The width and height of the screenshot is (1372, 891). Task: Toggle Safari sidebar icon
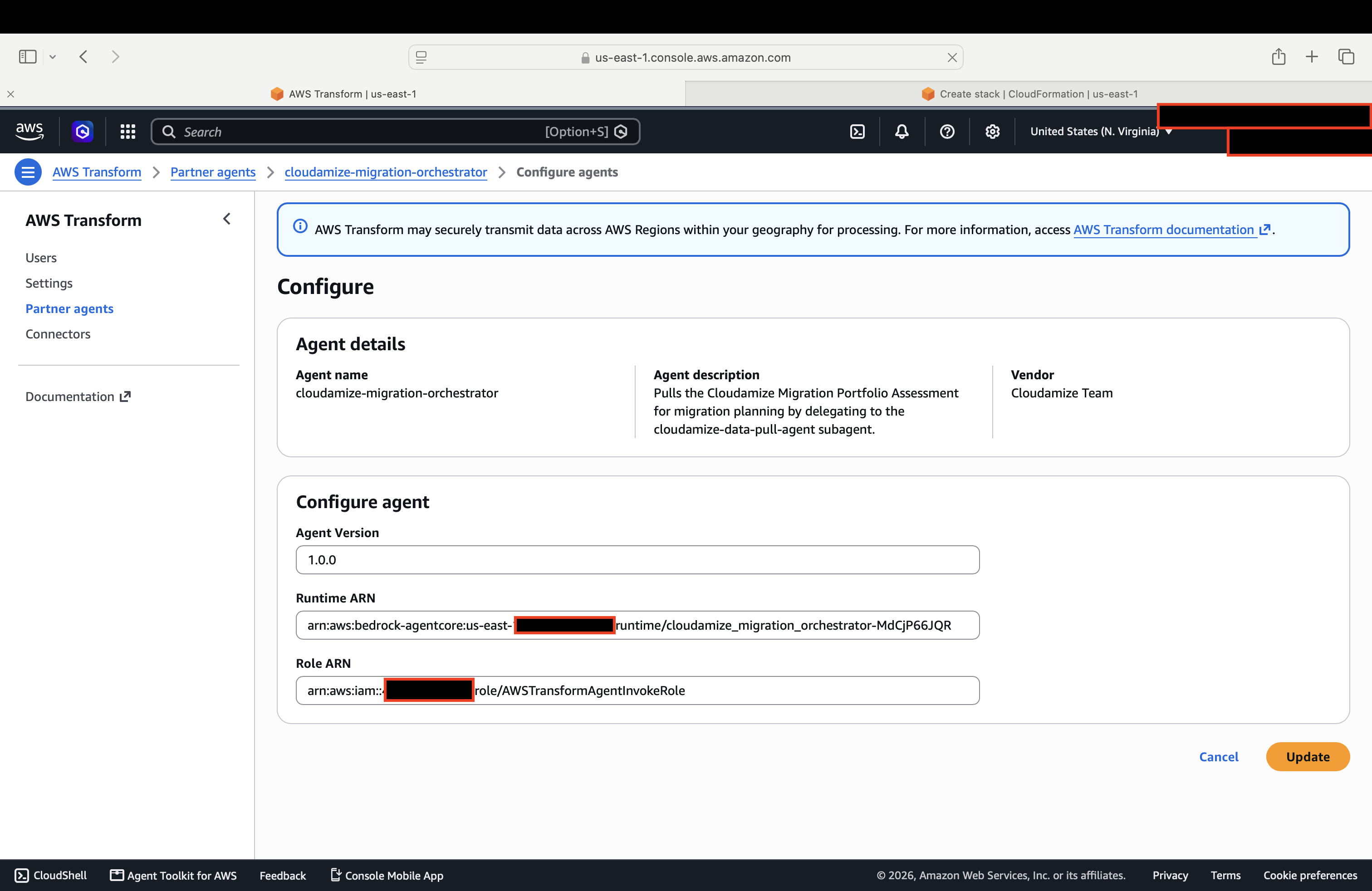28,56
